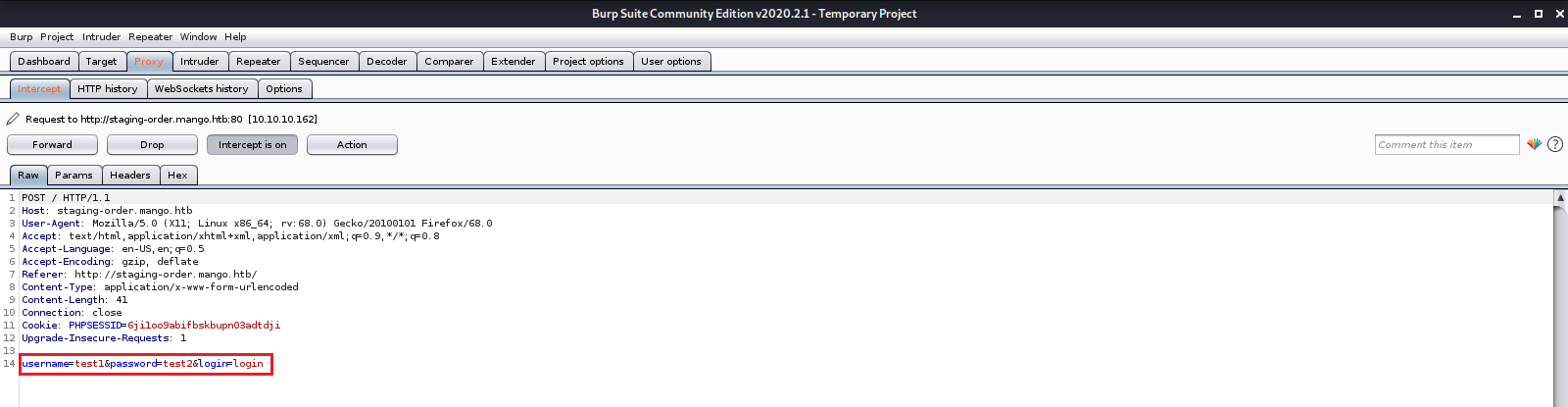Switch to the Intruder tool tab

point(200,61)
